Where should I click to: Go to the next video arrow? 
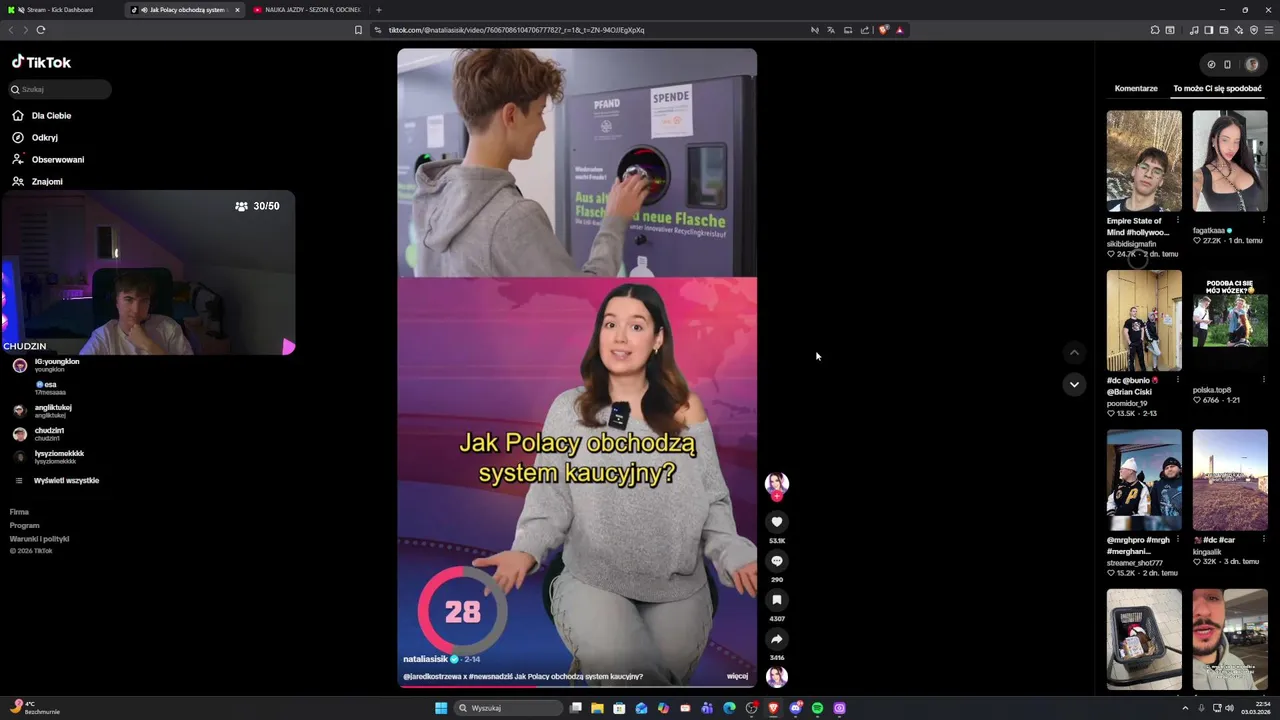click(1074, 384)
